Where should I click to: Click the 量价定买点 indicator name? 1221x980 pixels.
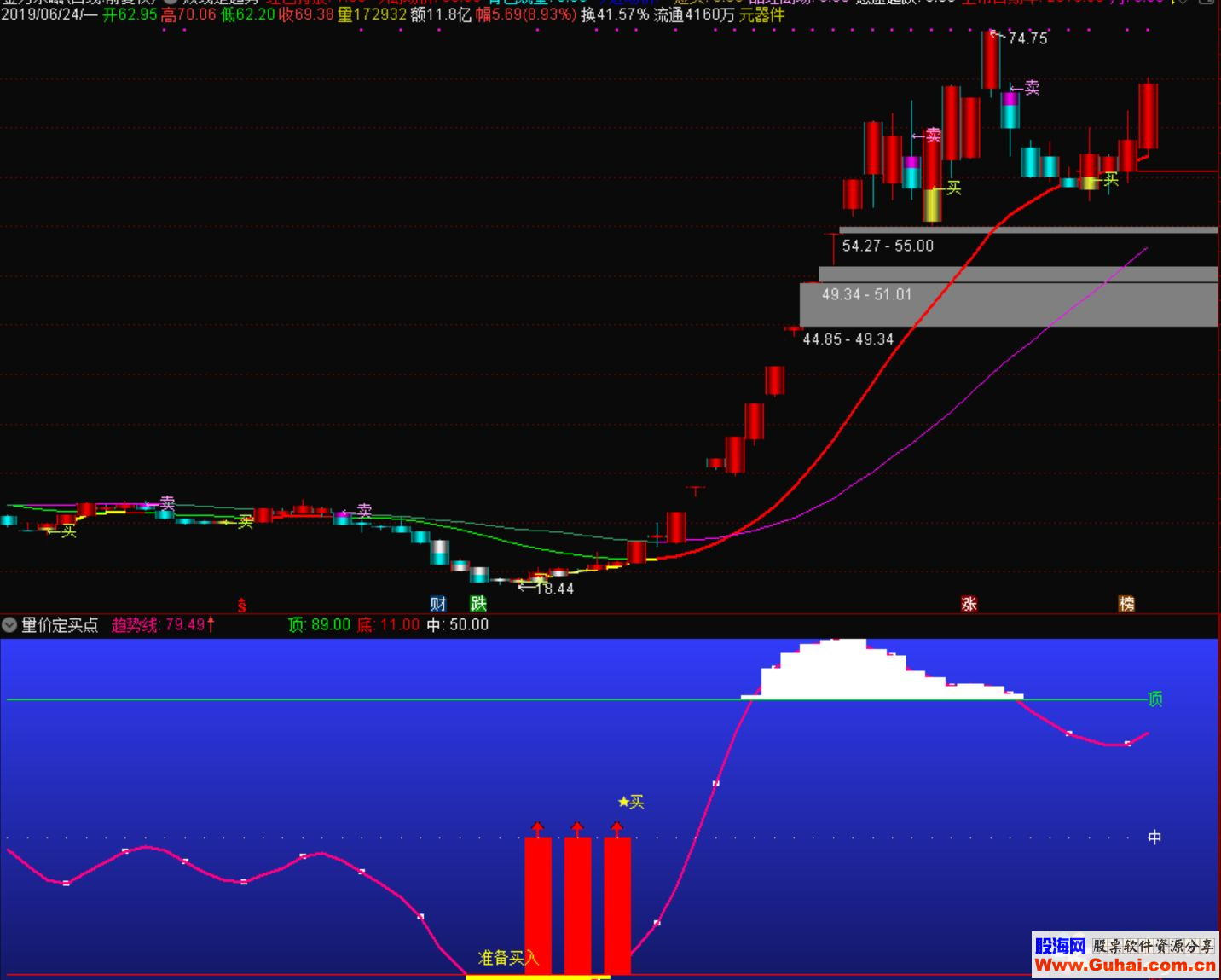point(60,625)
